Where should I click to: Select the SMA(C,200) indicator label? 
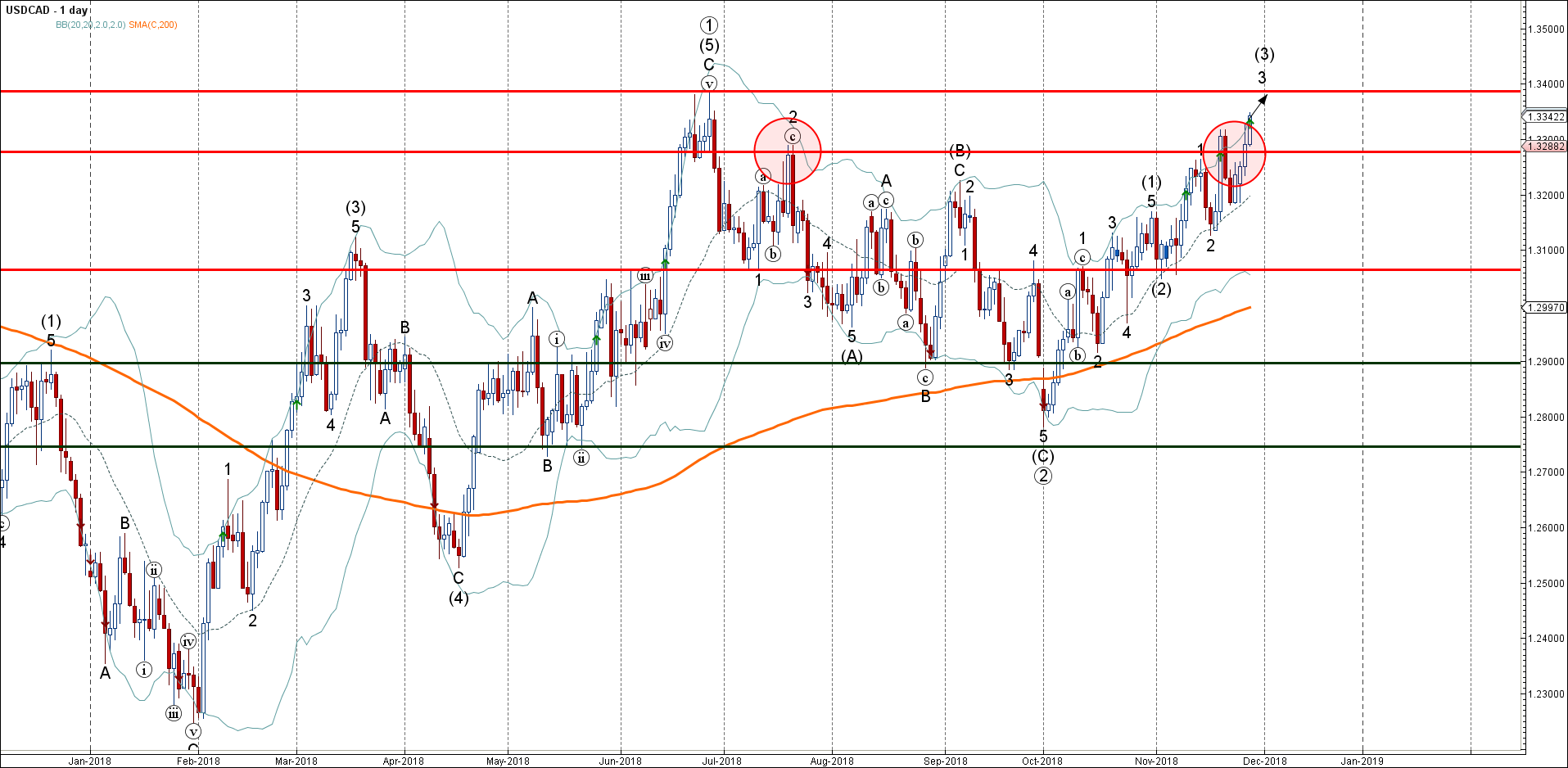click(x=153, y=25)
